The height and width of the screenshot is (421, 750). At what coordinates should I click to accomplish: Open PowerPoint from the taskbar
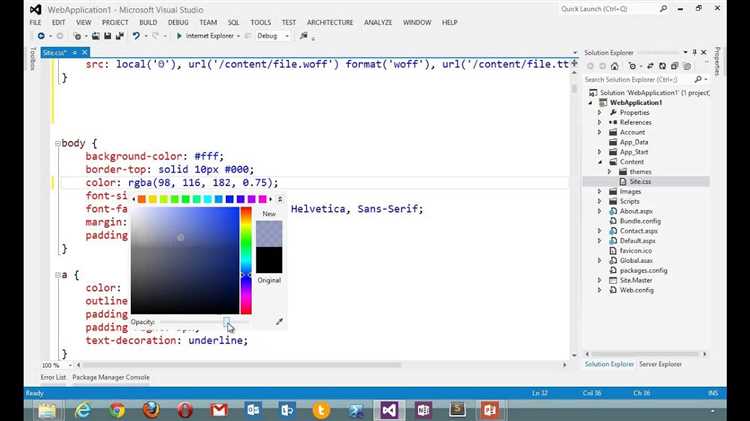click(490, 410)
